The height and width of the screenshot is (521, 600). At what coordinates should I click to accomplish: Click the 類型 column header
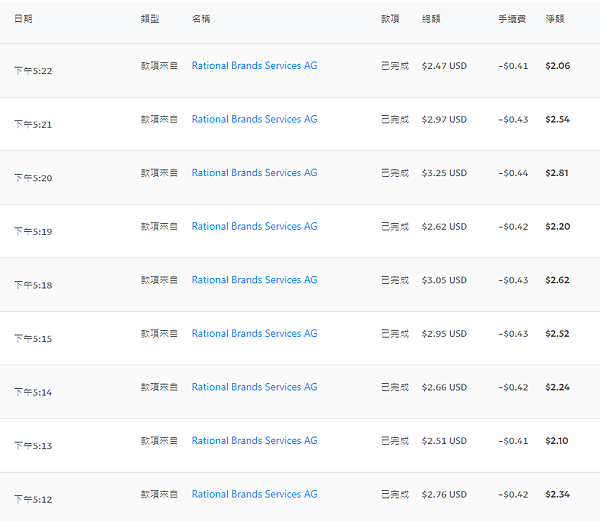point(150,19)
